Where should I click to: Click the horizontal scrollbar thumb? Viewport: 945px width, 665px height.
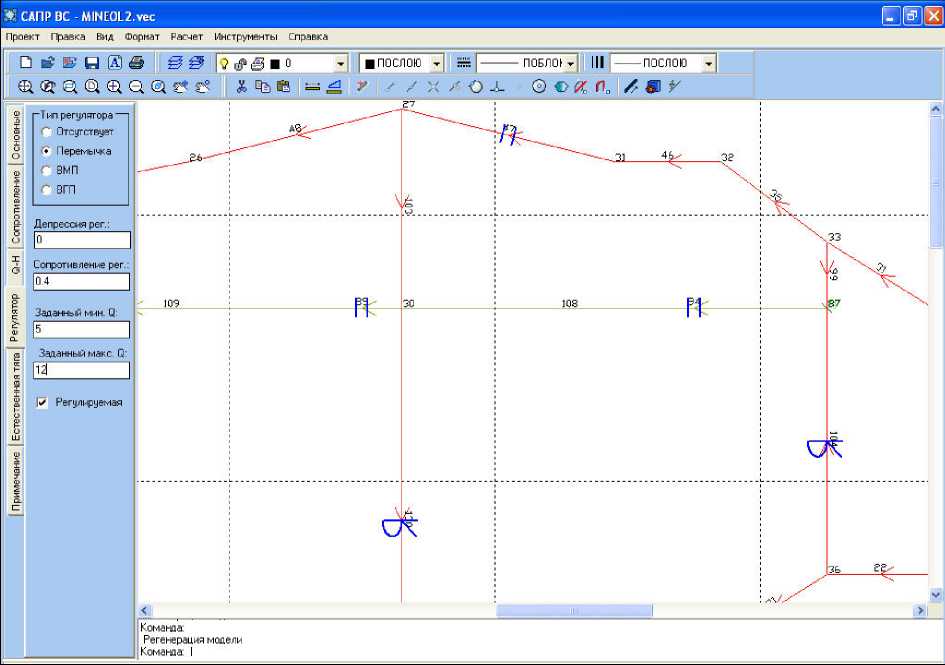574,610
